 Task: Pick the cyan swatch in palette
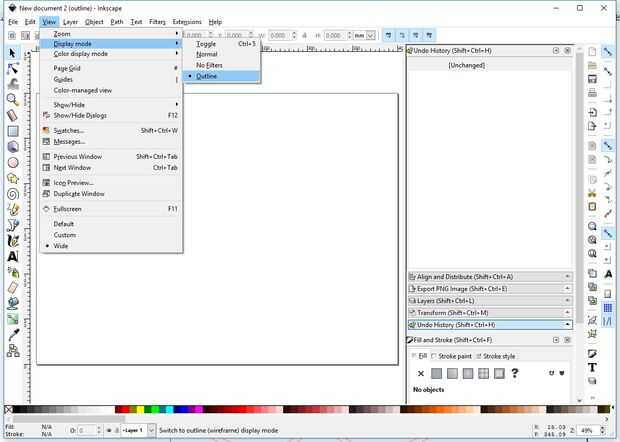point(170,410)
